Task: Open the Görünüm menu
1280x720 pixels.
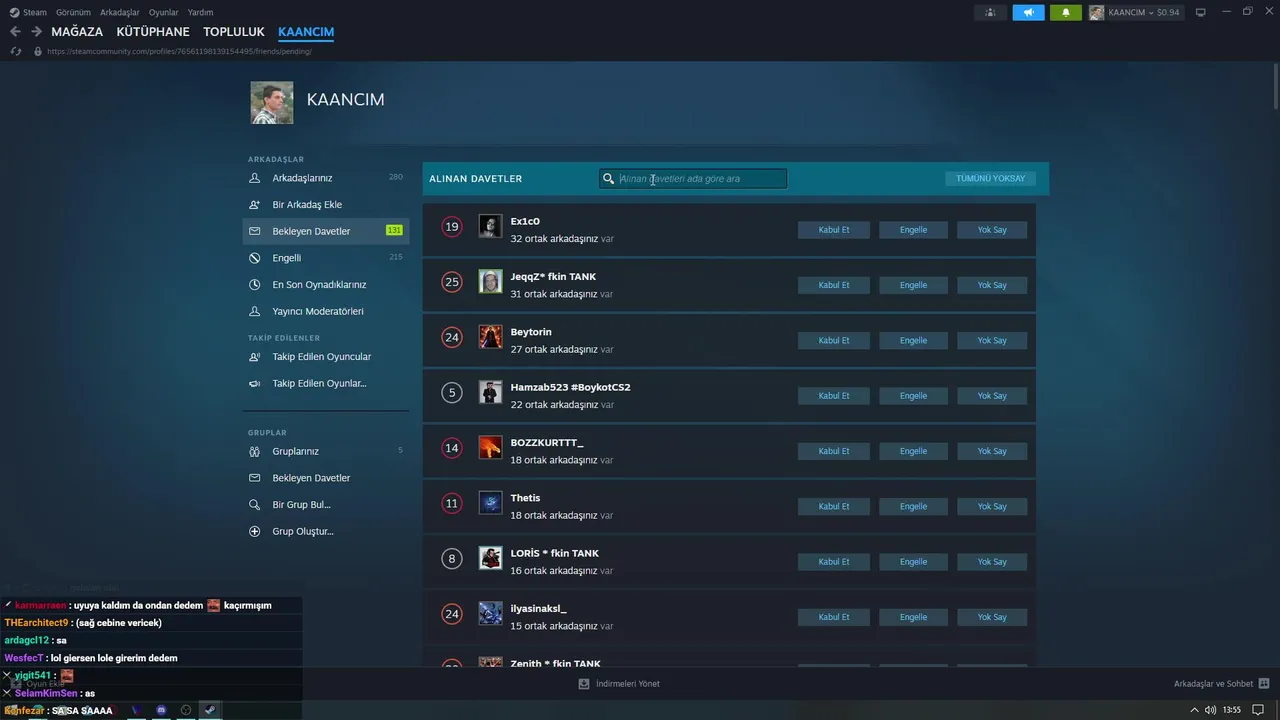Action: point(73,12)
